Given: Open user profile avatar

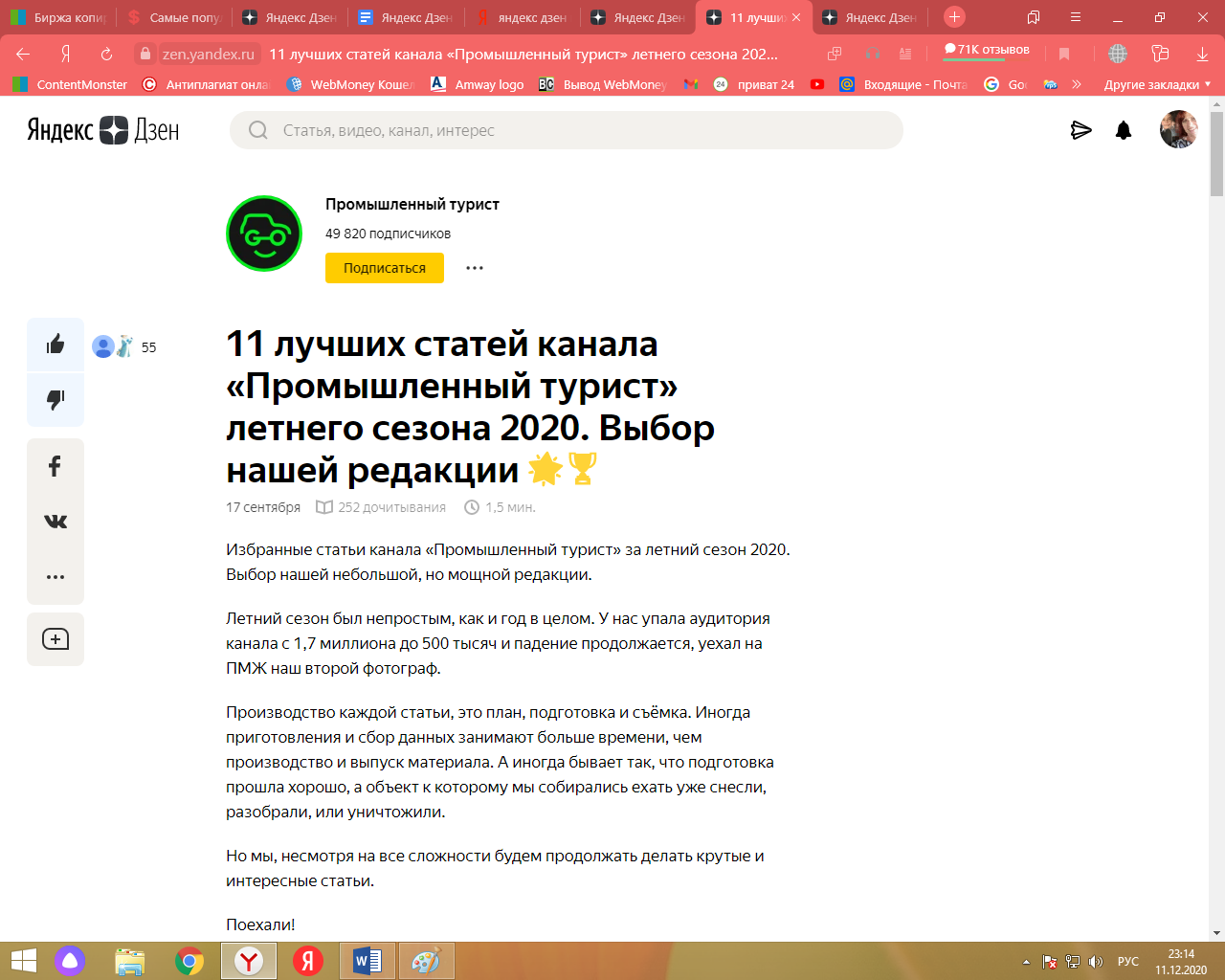Looking at the screenshot, I should 1178,130.
